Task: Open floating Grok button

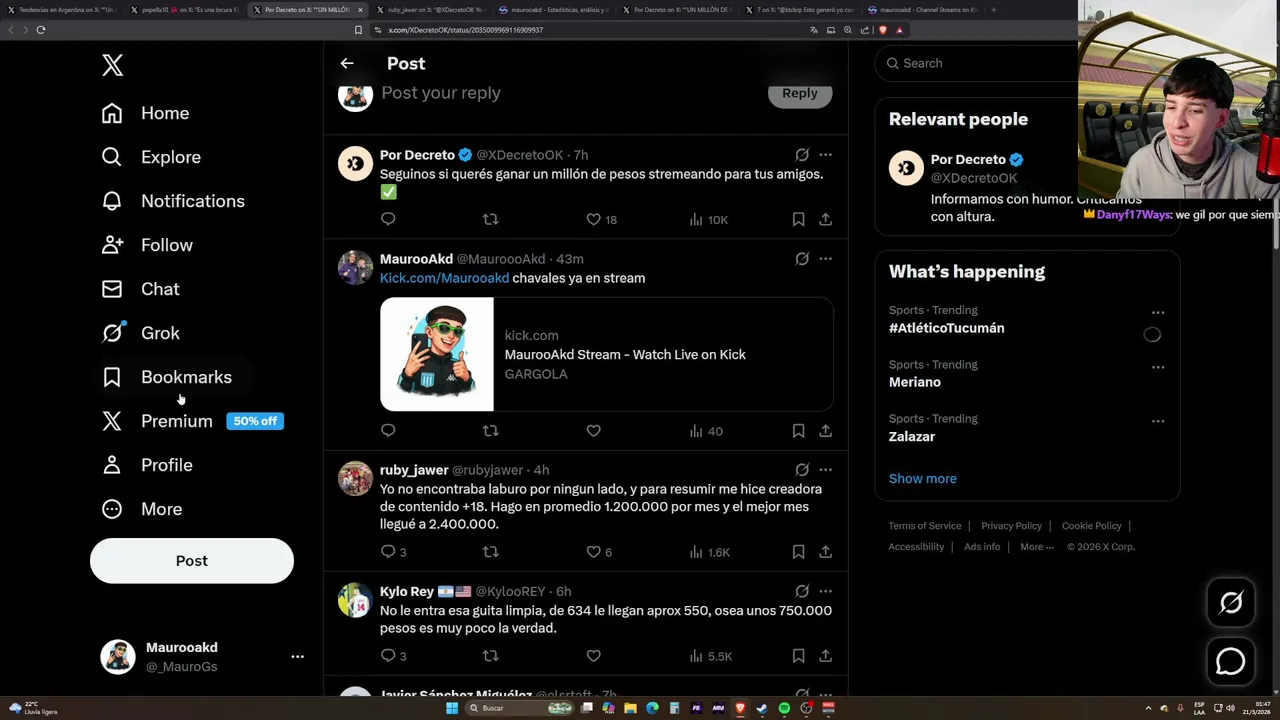Action: pos(1231,602)
